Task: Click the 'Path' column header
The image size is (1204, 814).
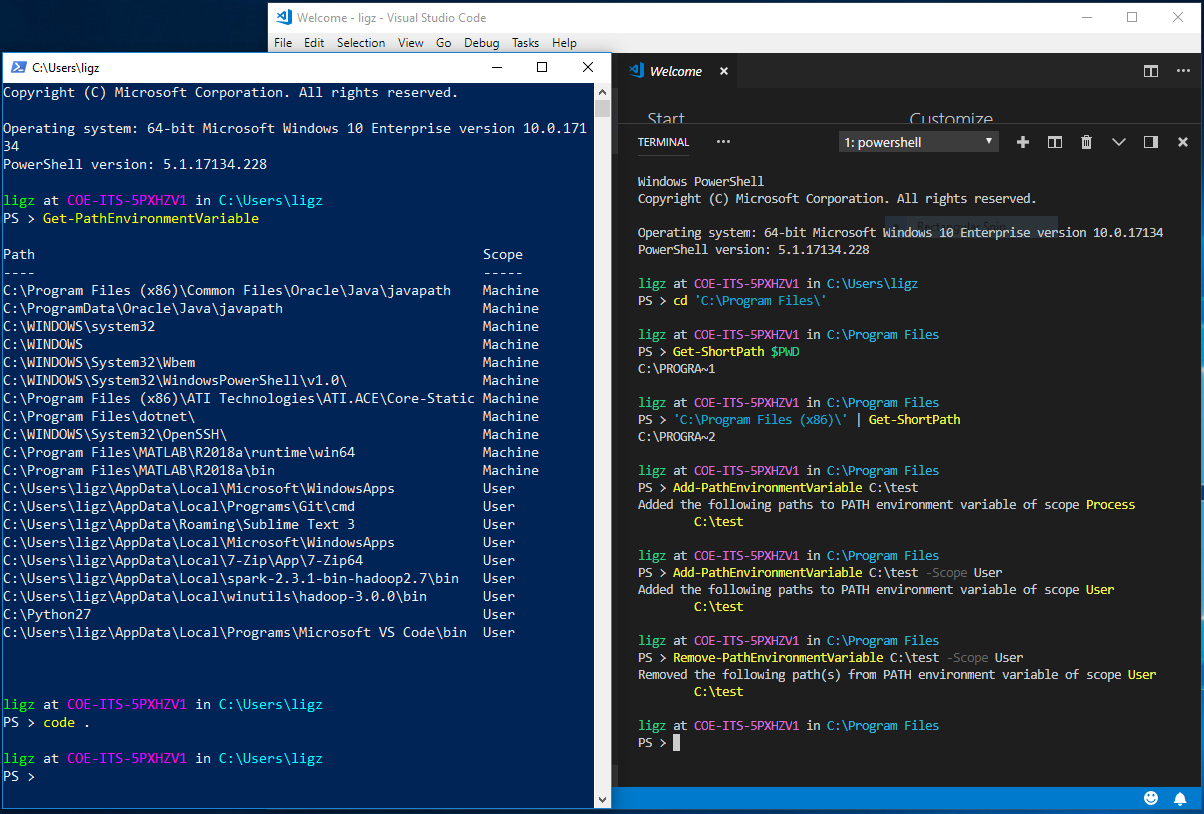Action: click(x=19, y=254)
